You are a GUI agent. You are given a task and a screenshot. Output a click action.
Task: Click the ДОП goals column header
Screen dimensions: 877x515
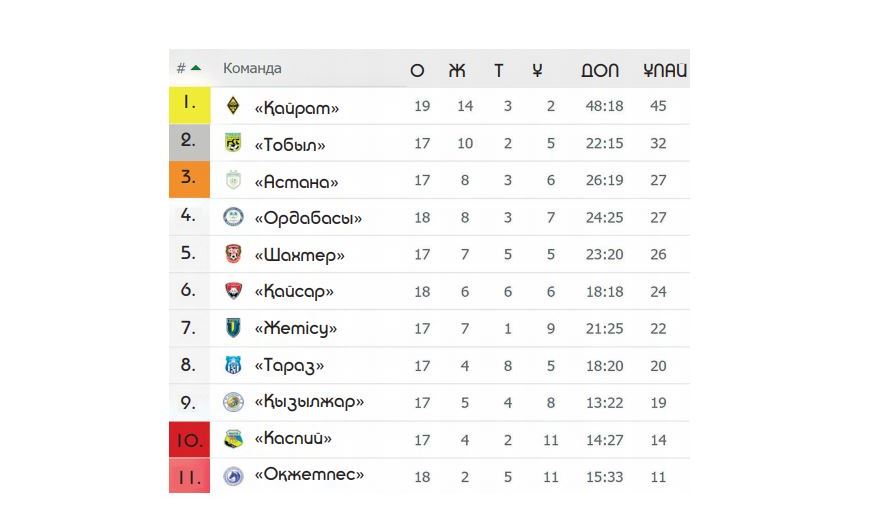(x=600, y=70)
